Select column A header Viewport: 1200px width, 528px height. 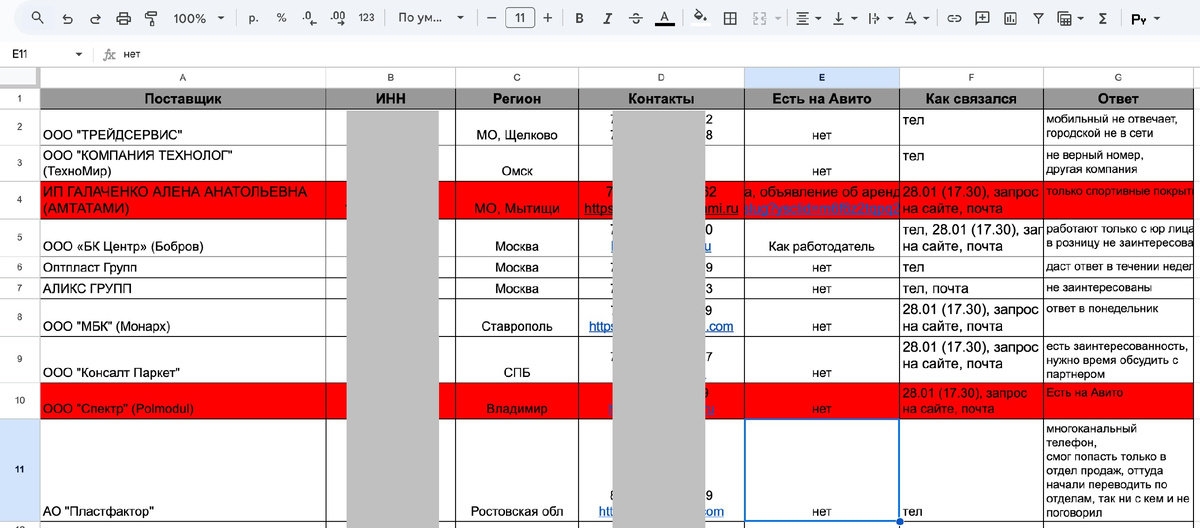(x=182, y=77)
